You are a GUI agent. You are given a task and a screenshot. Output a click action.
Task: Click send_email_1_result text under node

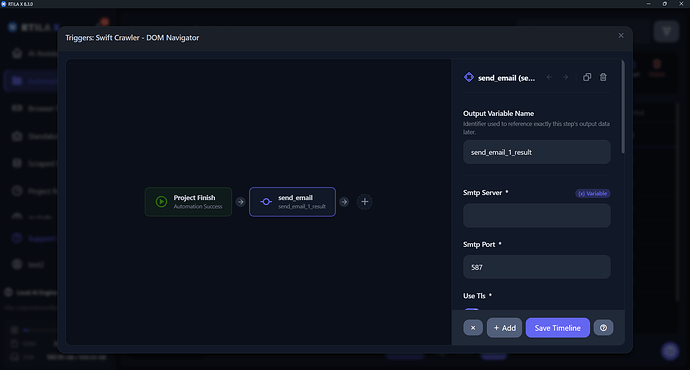302,207
